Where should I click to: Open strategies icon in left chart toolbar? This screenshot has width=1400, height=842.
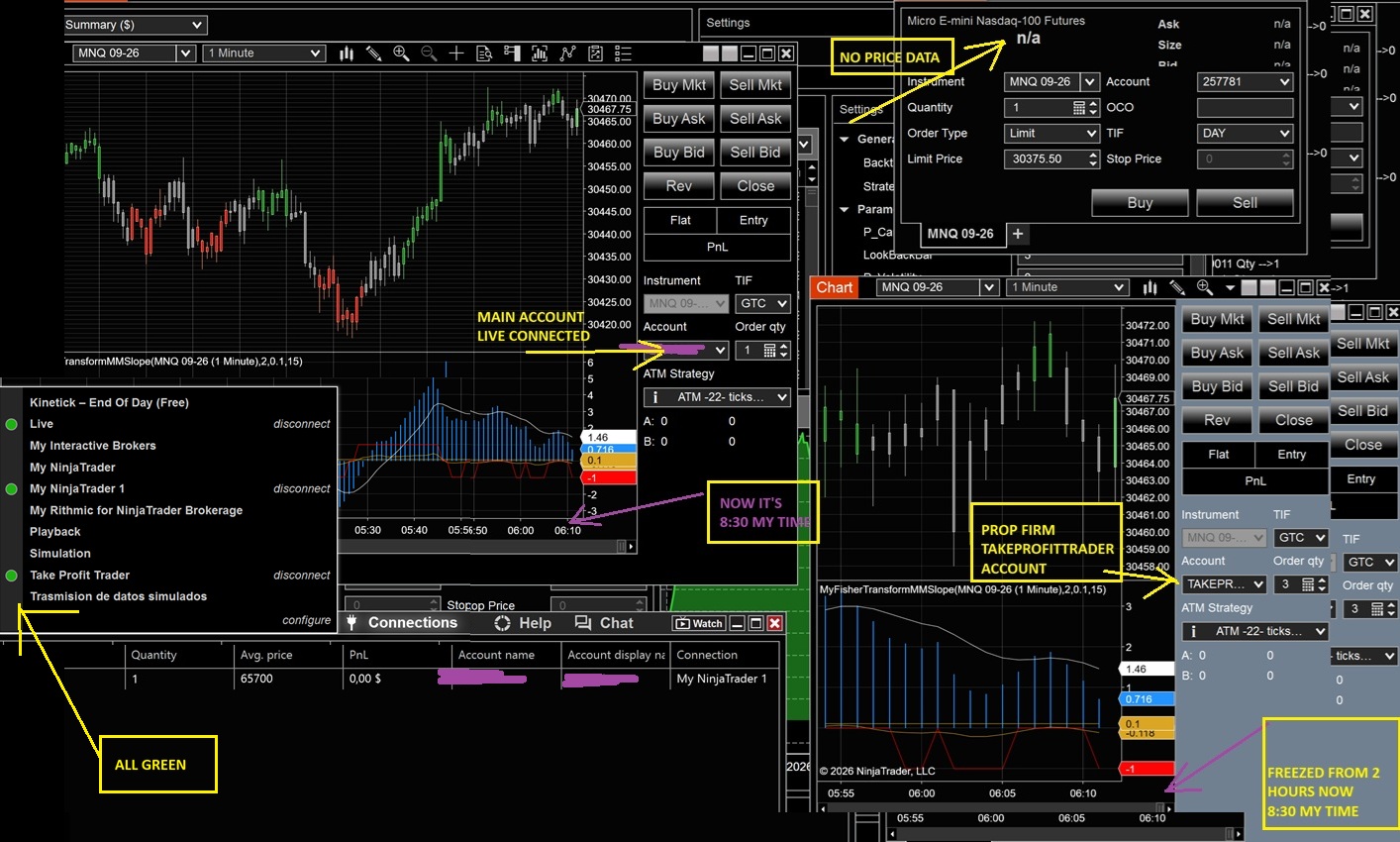click(x=567, y=53)
